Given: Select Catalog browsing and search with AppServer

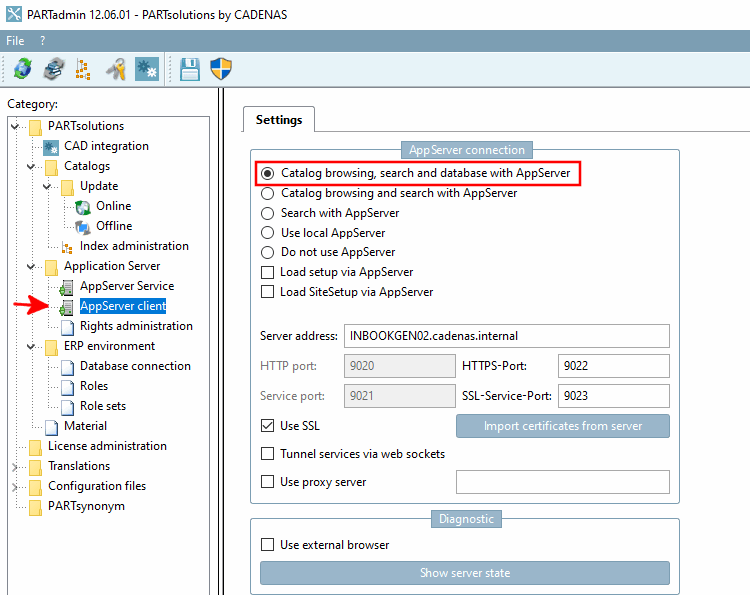Looking at the screenshot, I should [267, 193].
